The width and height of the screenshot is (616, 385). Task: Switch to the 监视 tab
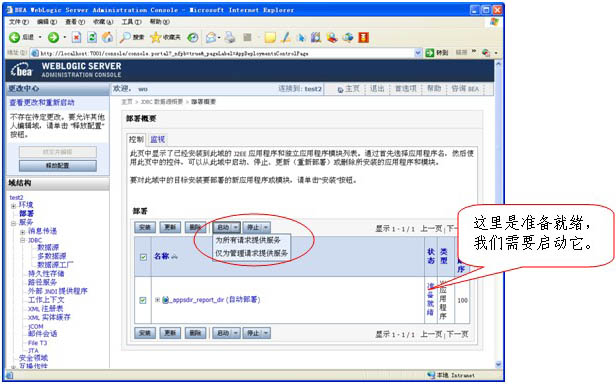tap(158, 139)
